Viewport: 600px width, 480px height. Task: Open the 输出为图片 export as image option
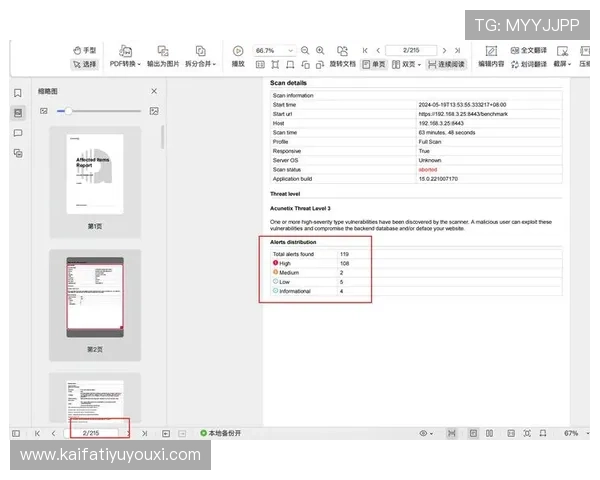click(163, 64)
